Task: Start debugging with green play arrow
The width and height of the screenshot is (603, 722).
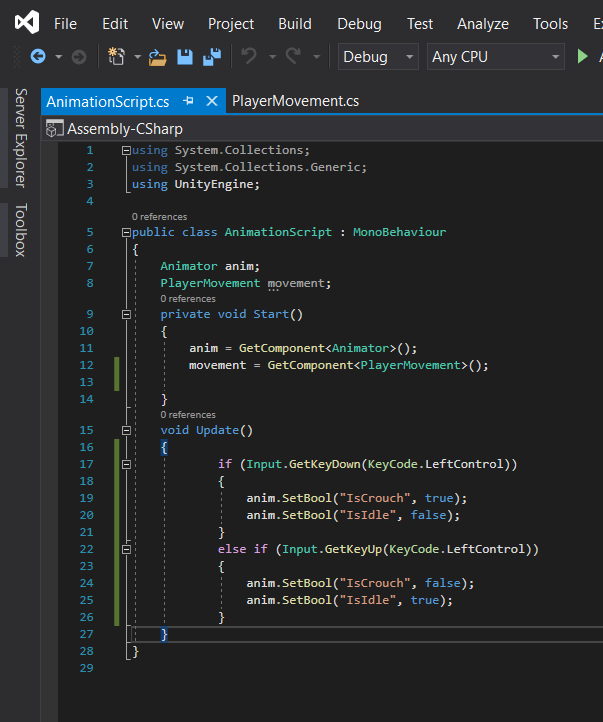Action: [x=582, y=57]
